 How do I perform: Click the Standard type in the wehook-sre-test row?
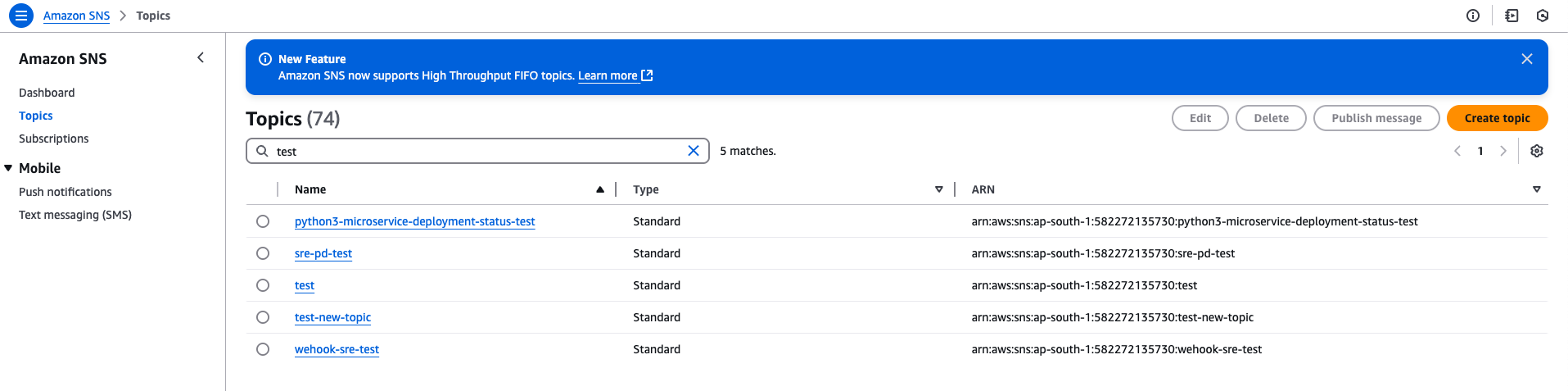point(657,349)
